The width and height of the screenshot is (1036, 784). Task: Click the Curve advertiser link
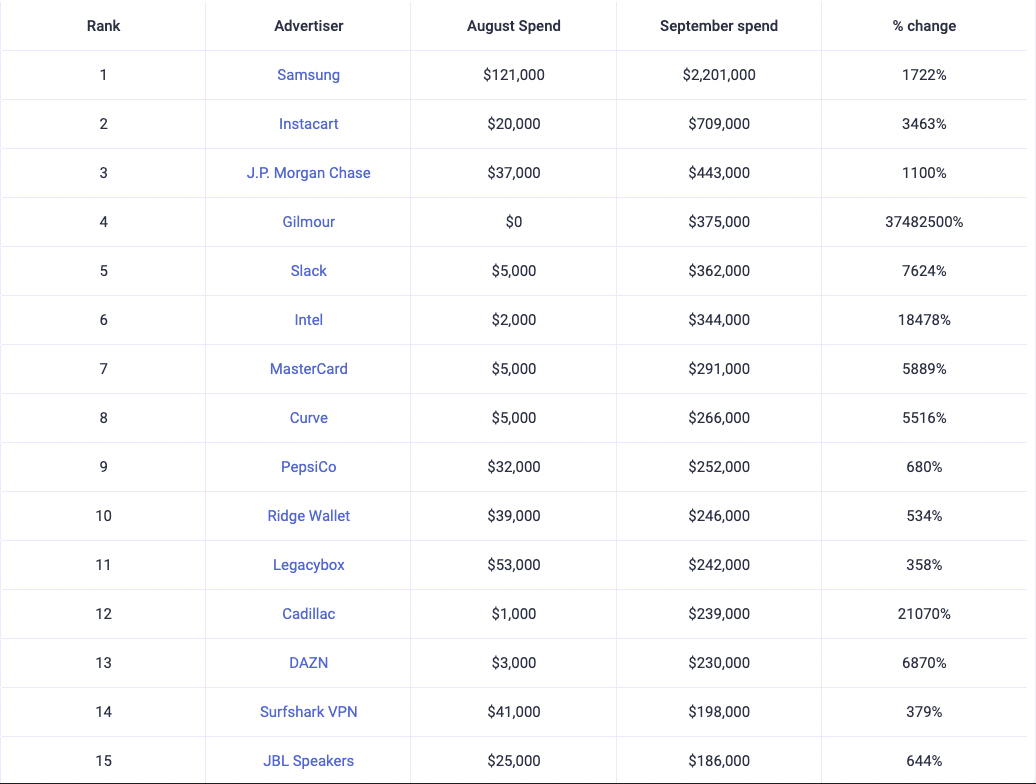(308, 418)
